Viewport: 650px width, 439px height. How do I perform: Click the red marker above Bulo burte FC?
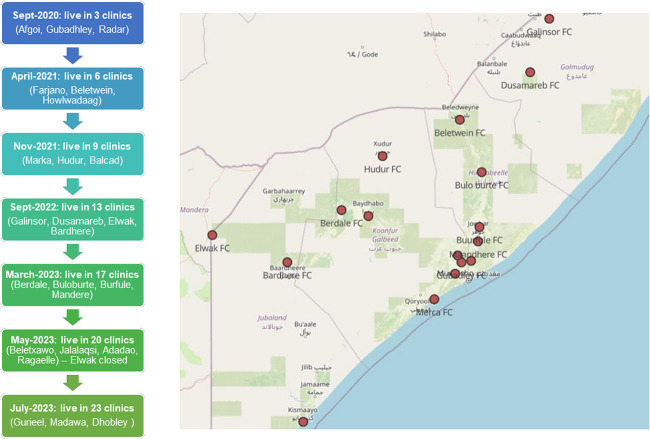[481, 172]
